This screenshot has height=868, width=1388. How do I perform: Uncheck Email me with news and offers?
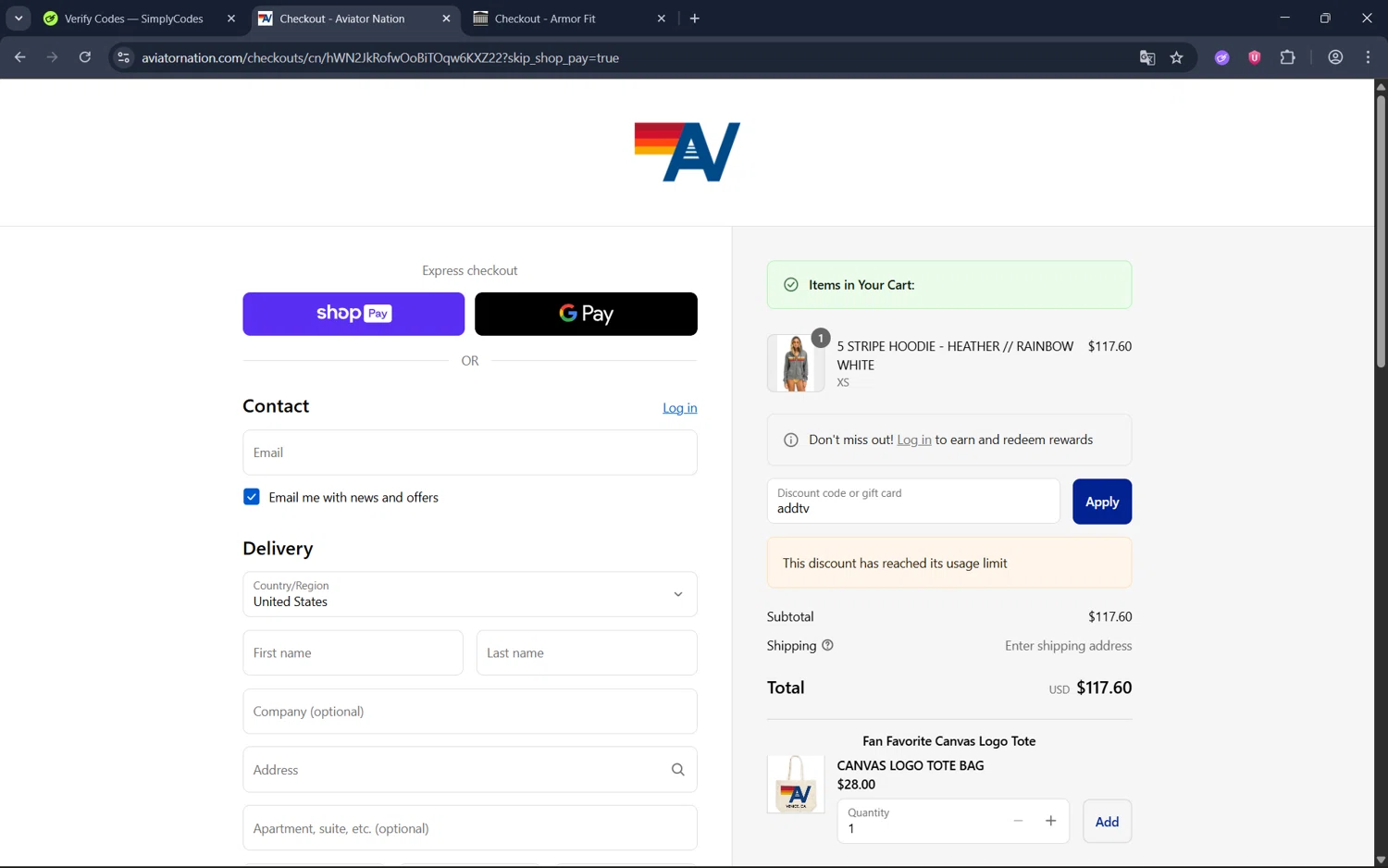[x=252, y=497]
